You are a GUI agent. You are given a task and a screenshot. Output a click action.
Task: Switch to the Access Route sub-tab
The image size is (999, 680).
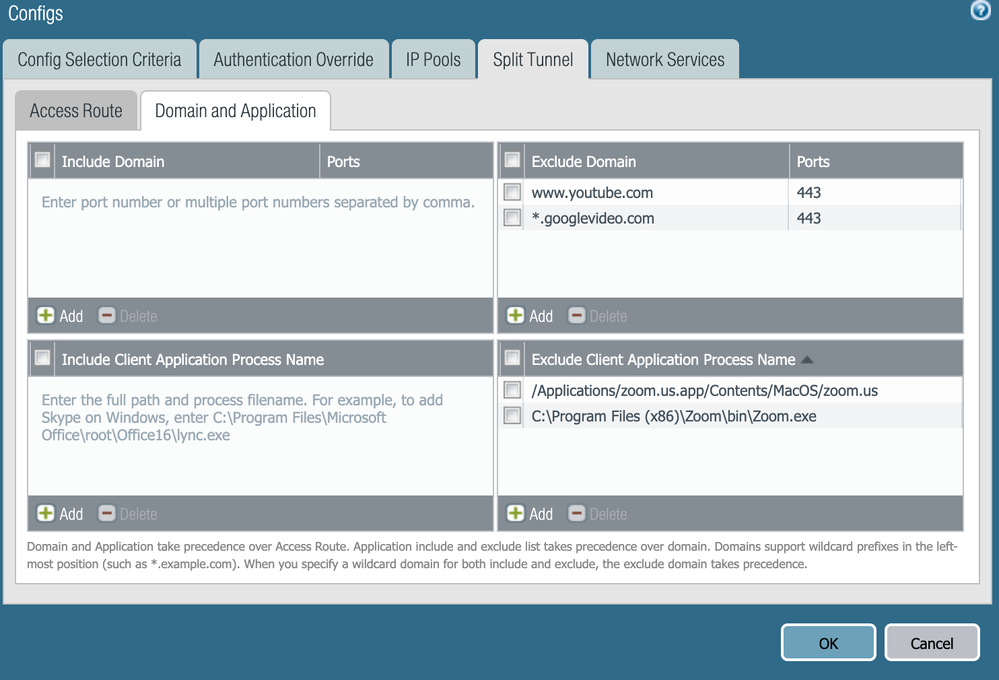(x=76, y=110)
